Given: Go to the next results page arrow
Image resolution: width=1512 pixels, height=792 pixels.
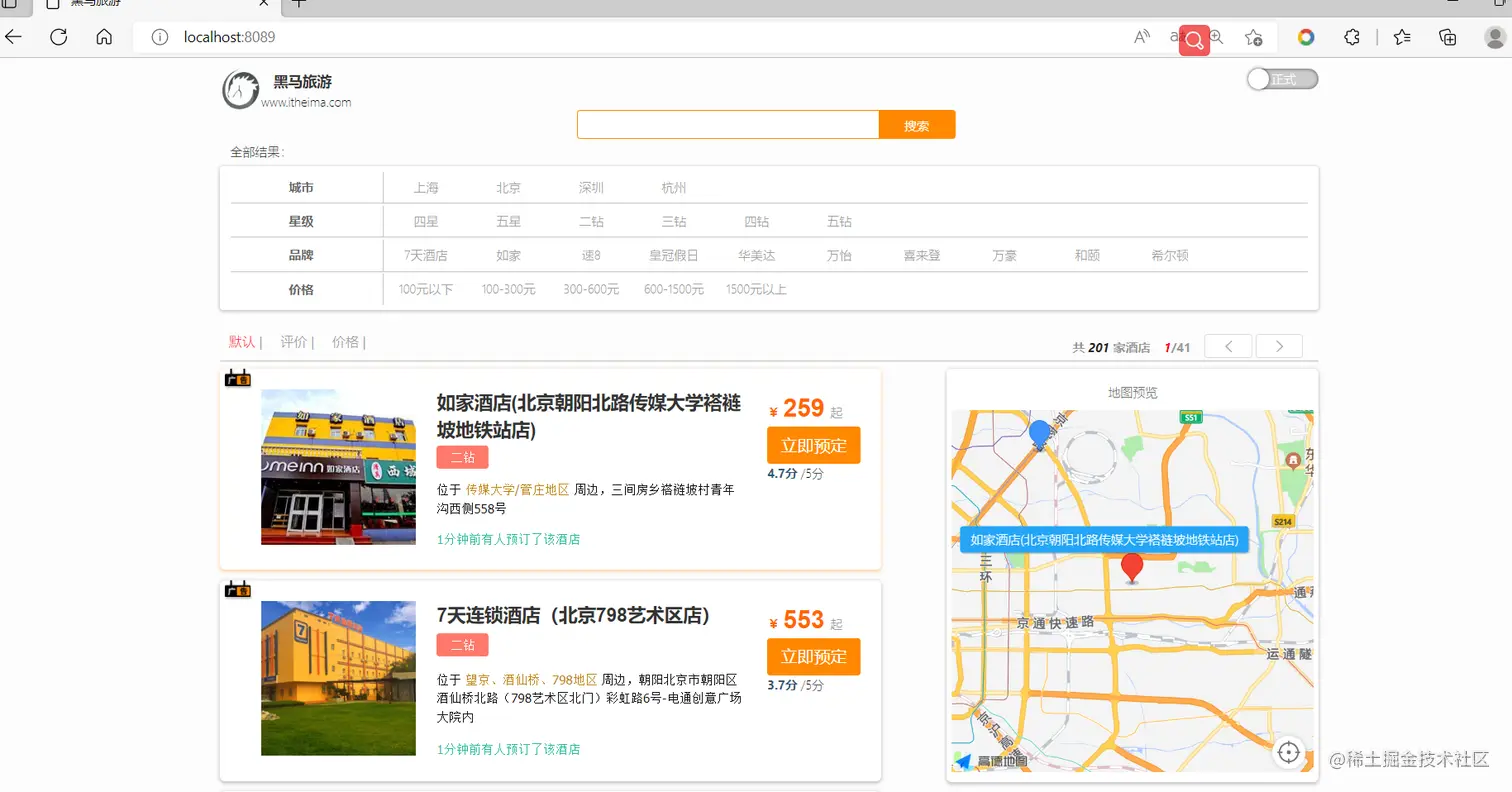Looking at the screenshot, I should (x=1279, y=346).
